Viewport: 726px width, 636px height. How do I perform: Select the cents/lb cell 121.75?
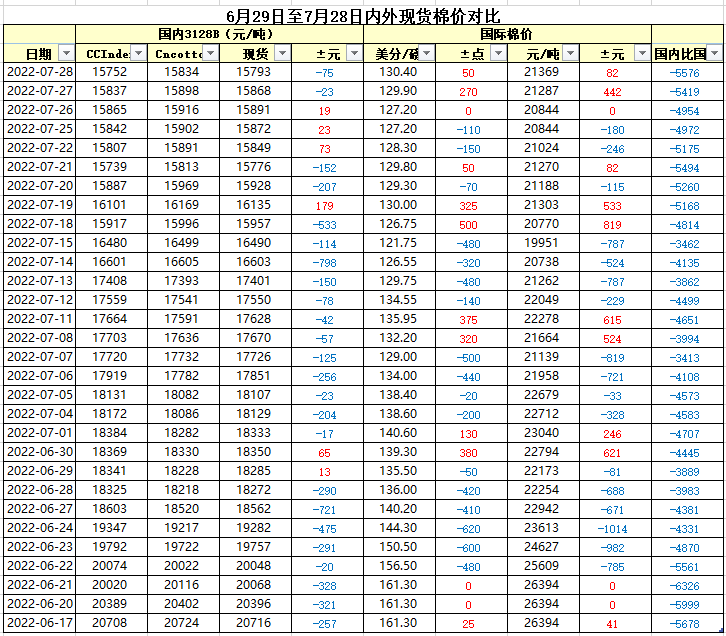click(x=400, y=243)
